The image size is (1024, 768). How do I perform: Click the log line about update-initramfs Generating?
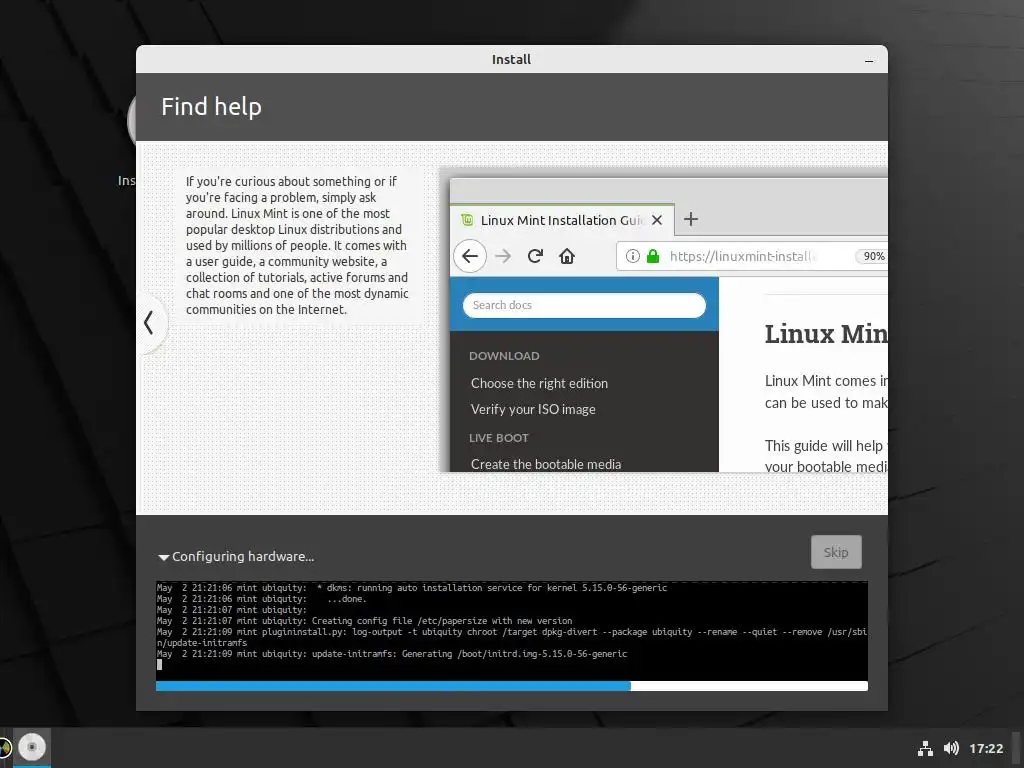point(392,654)
